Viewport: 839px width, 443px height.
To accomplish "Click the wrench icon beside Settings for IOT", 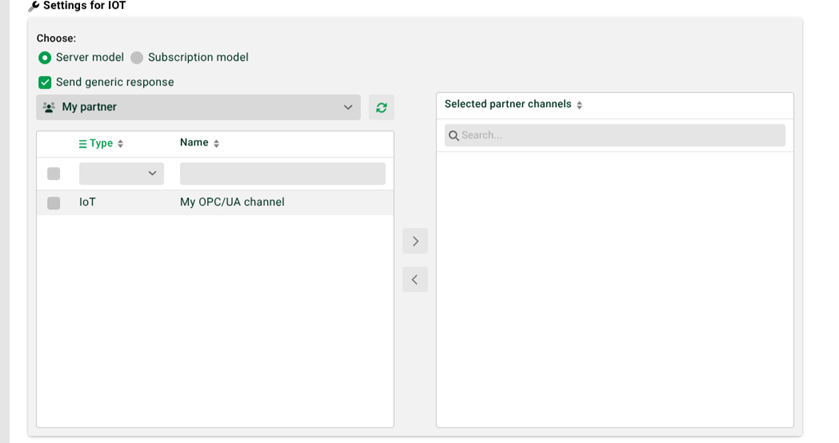I will coord(34,6).
